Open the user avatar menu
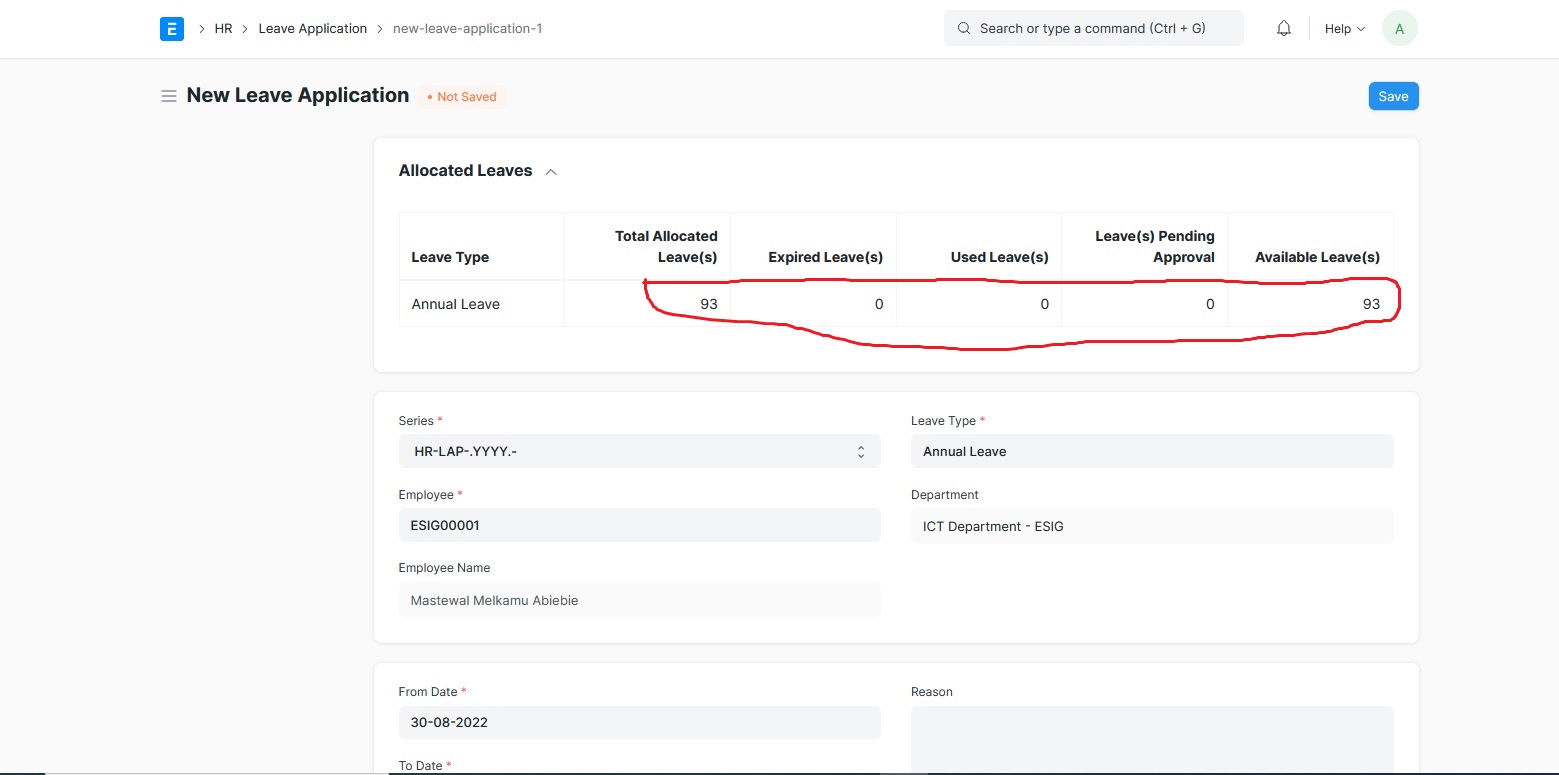This screenshot has height=775, width=1559. coord(1399,27)
